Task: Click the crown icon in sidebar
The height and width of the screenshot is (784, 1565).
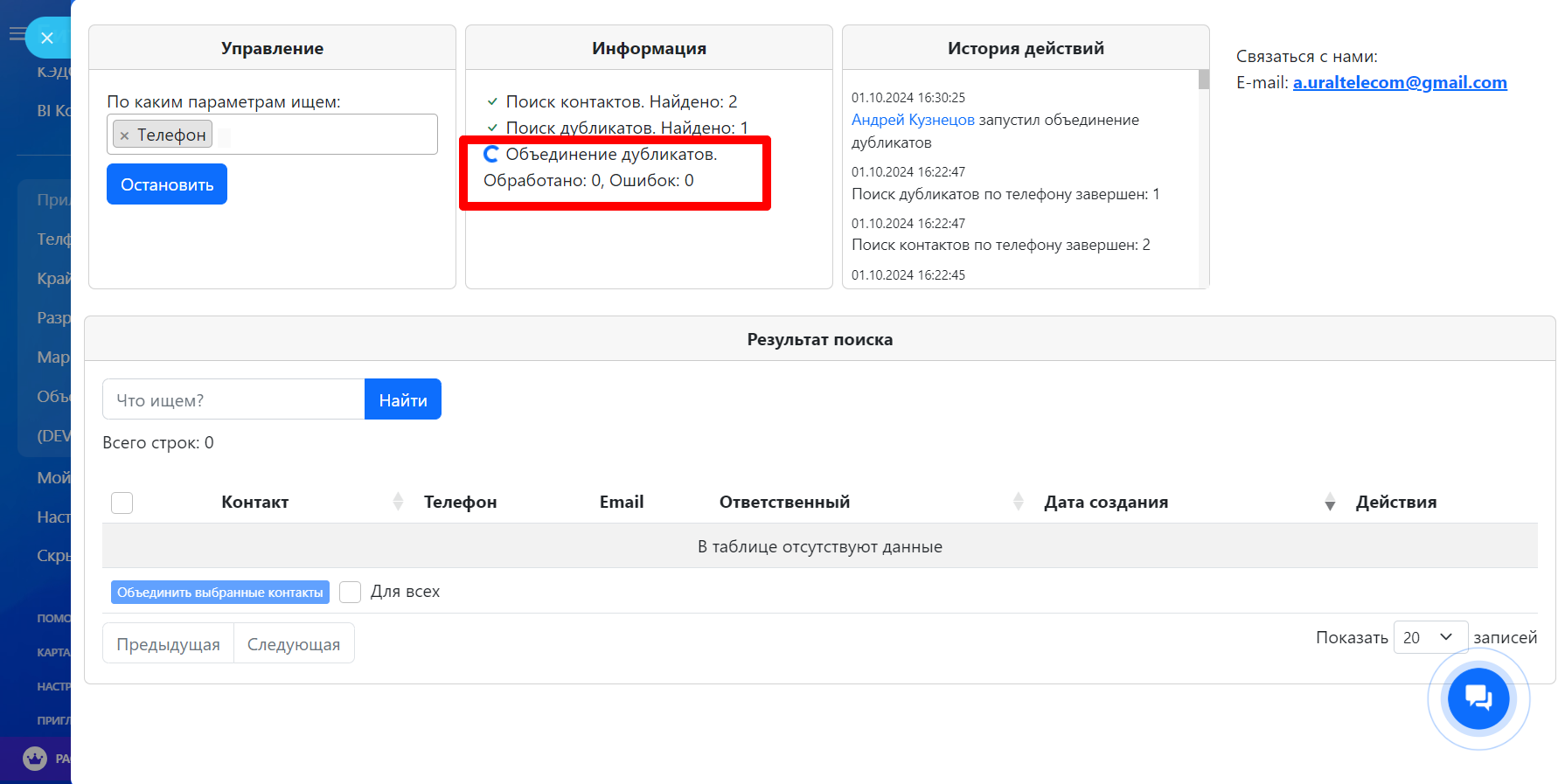Action: (34, 758)
